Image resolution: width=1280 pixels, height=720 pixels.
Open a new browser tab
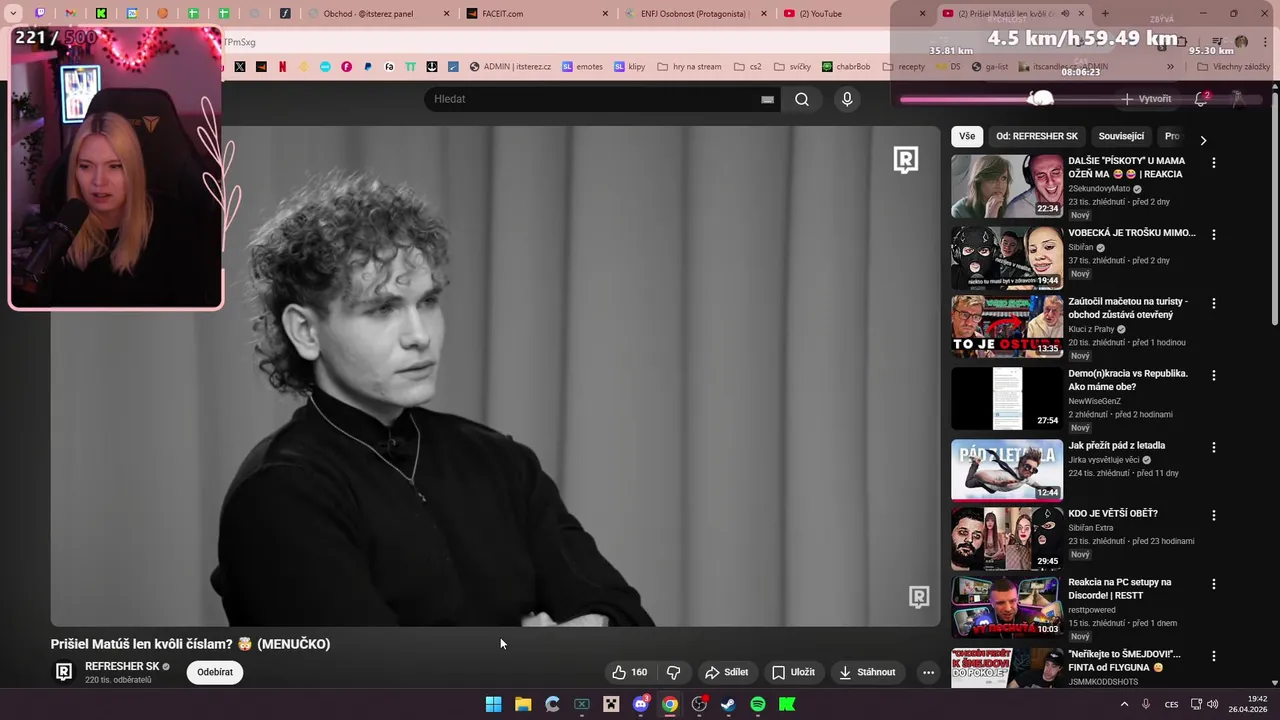coord(1105,14)
